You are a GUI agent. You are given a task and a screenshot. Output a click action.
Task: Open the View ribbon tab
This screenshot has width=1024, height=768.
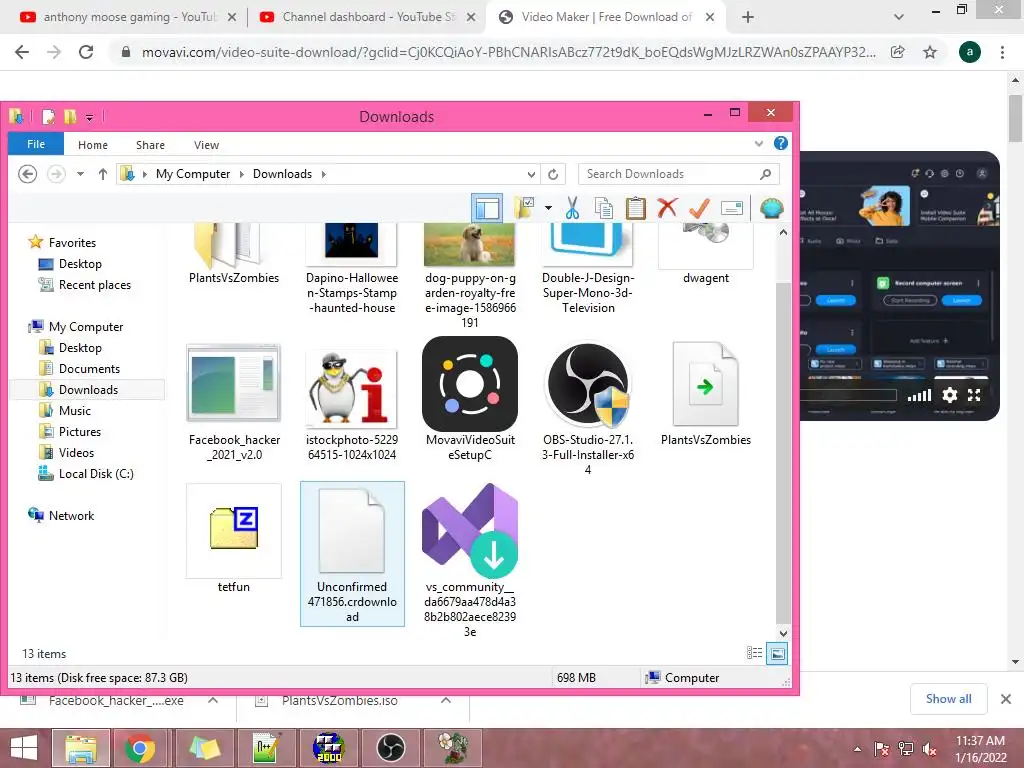coord(206,145)
